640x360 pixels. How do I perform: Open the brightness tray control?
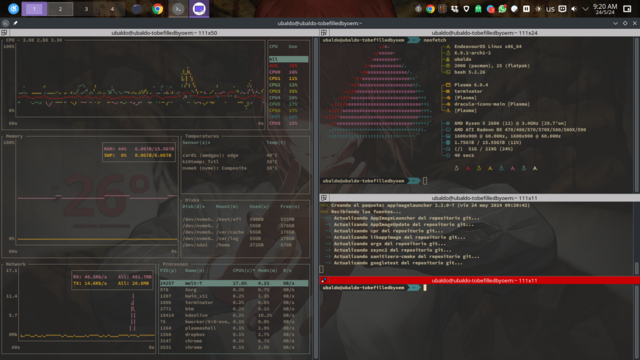click(538, 9)
